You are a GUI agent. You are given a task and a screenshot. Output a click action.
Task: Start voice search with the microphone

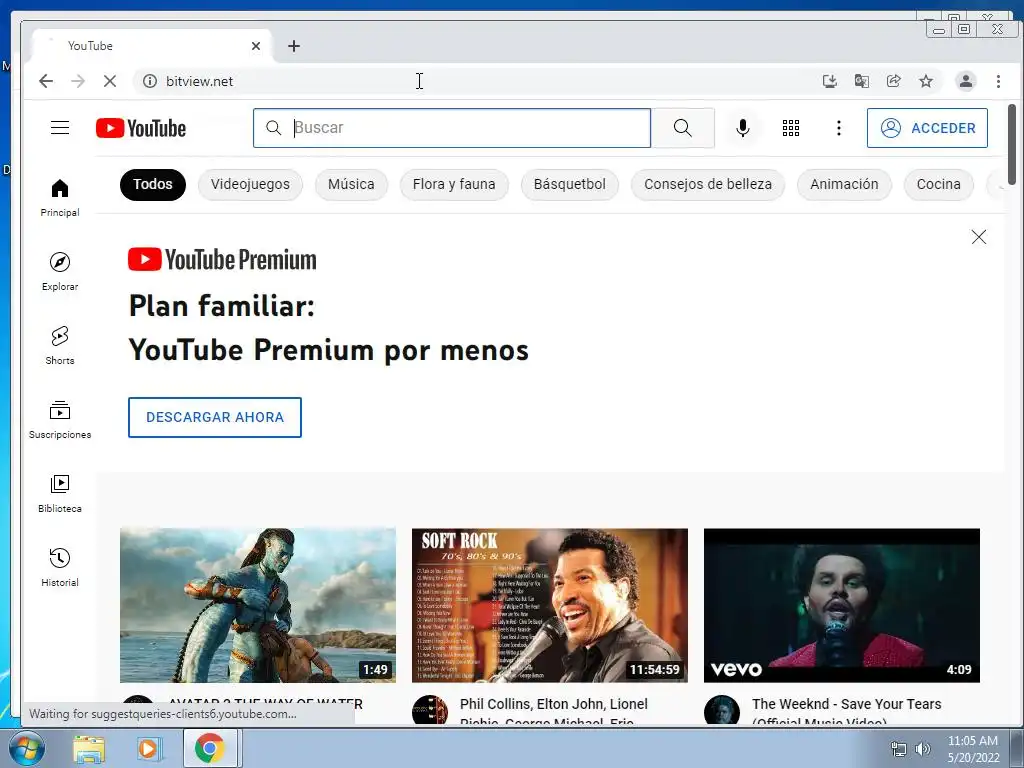click(743, 128)
